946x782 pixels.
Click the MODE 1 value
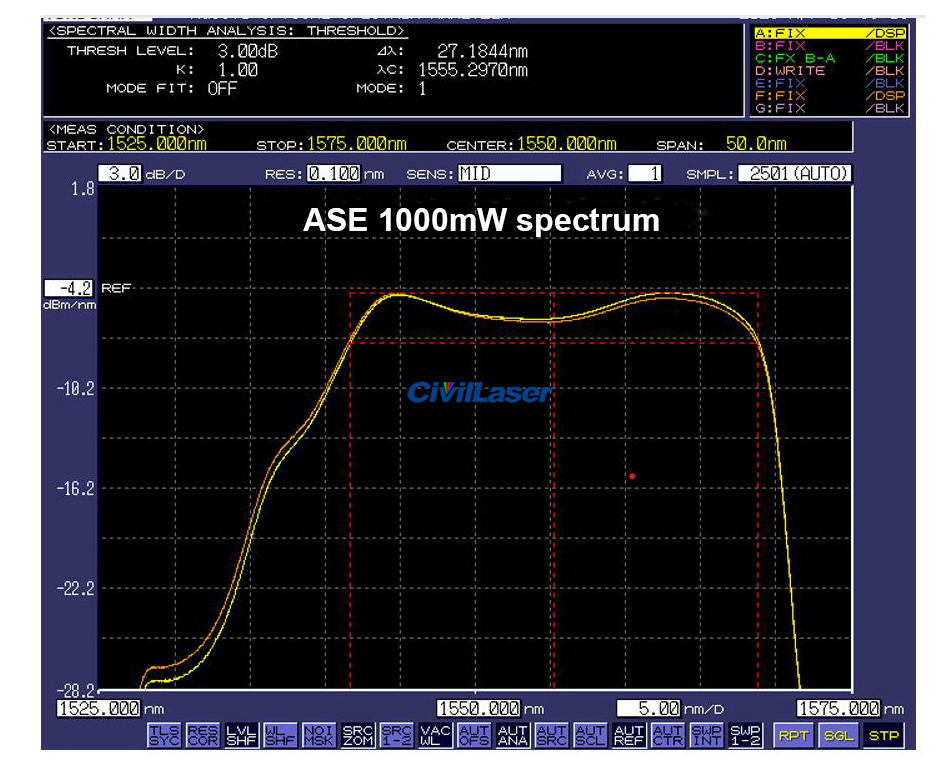(422, 89)
